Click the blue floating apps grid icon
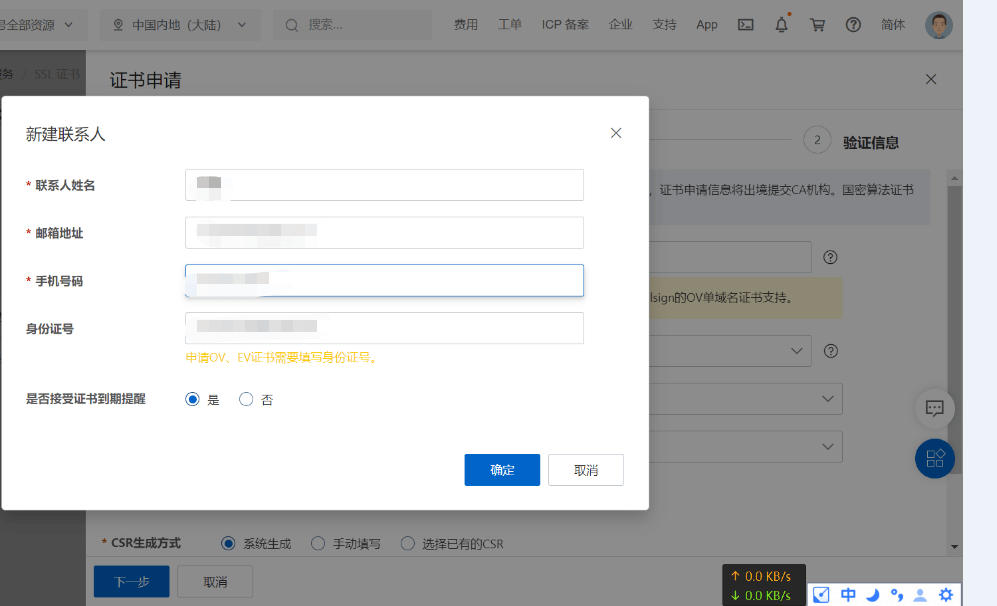The height and width of the screenshot is (606, 997). click(x=935, y=458)
